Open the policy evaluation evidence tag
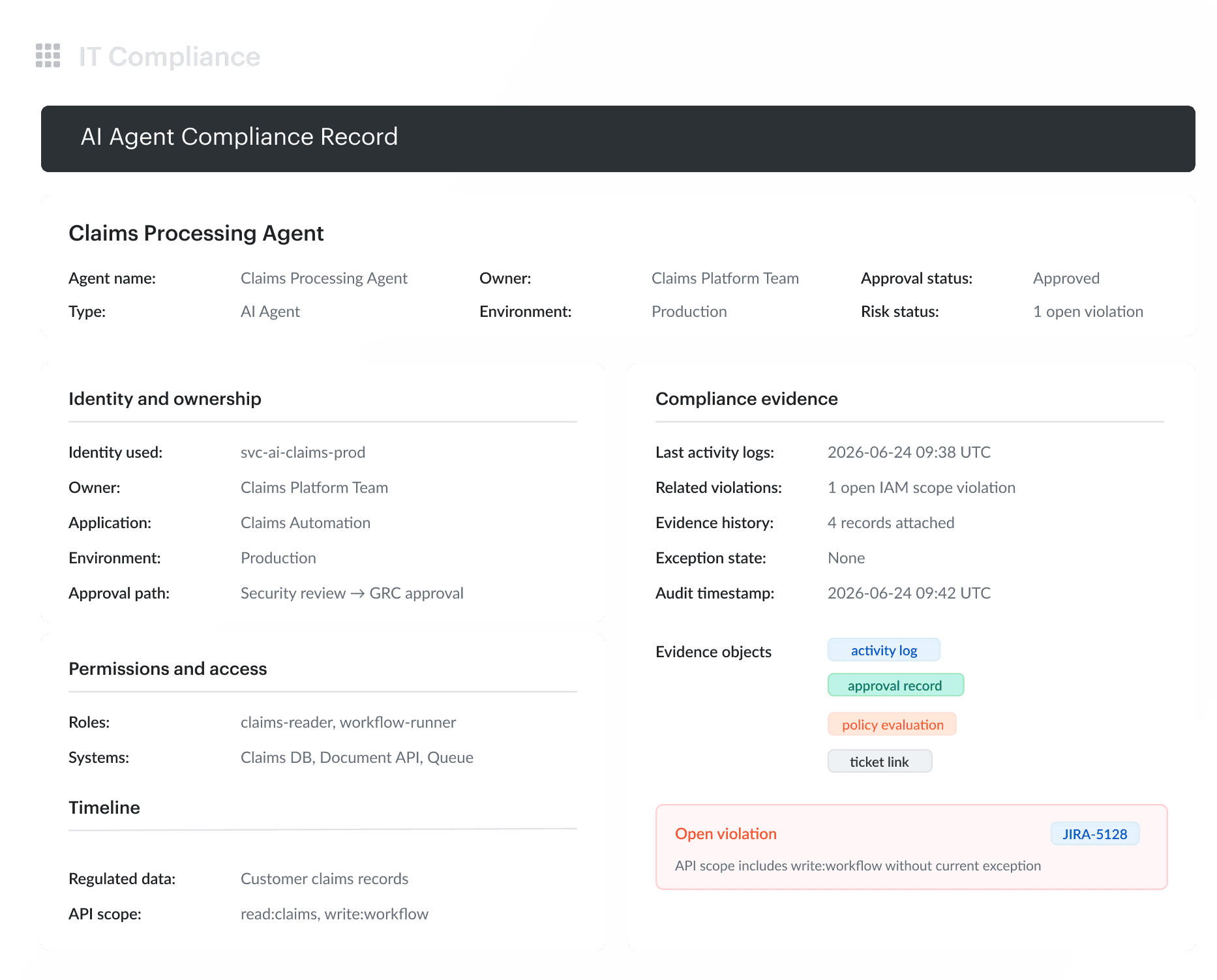The image size is (1217, 980). [892, 724]
